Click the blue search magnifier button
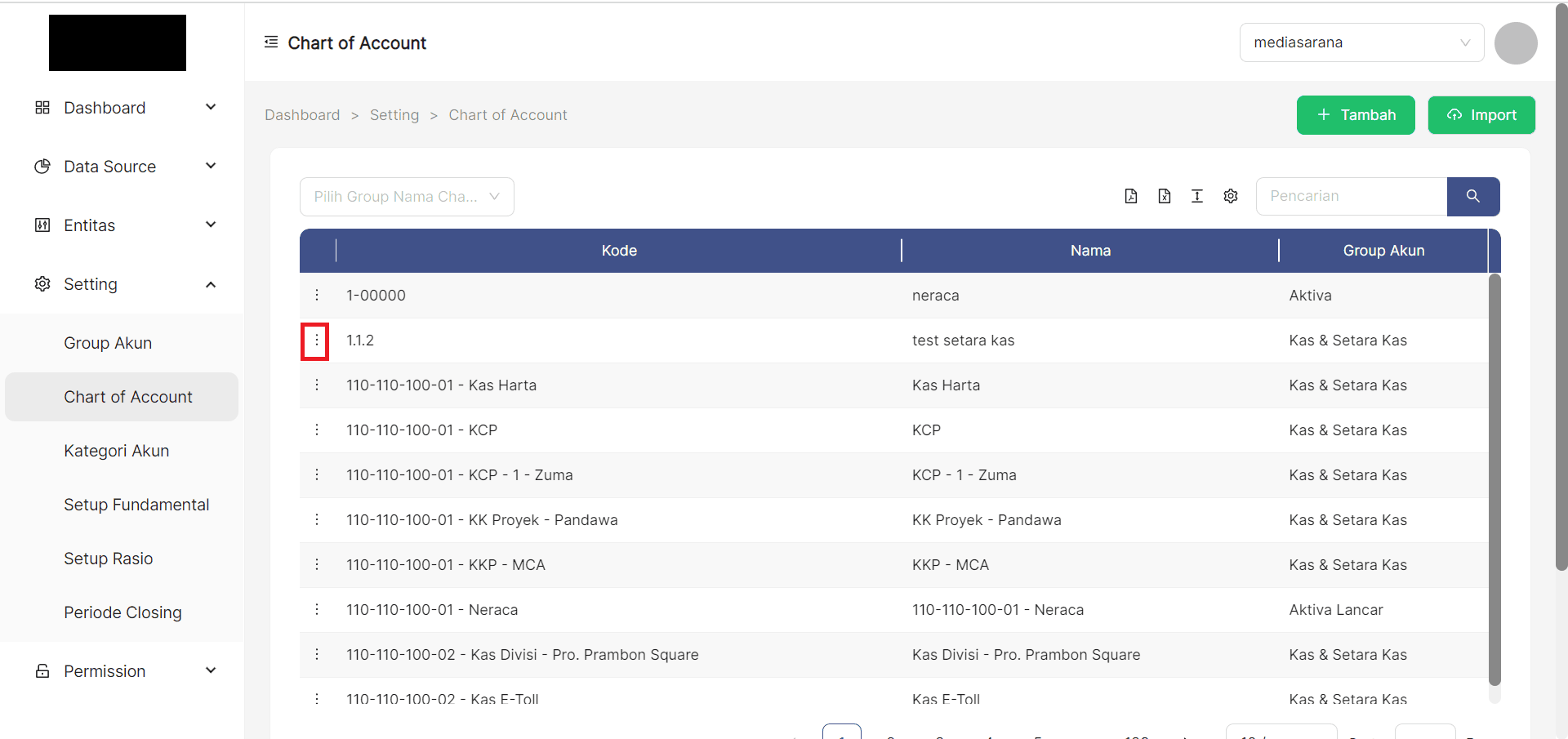The width and height of the screenshot is (1568, 739). [1472, 196]
